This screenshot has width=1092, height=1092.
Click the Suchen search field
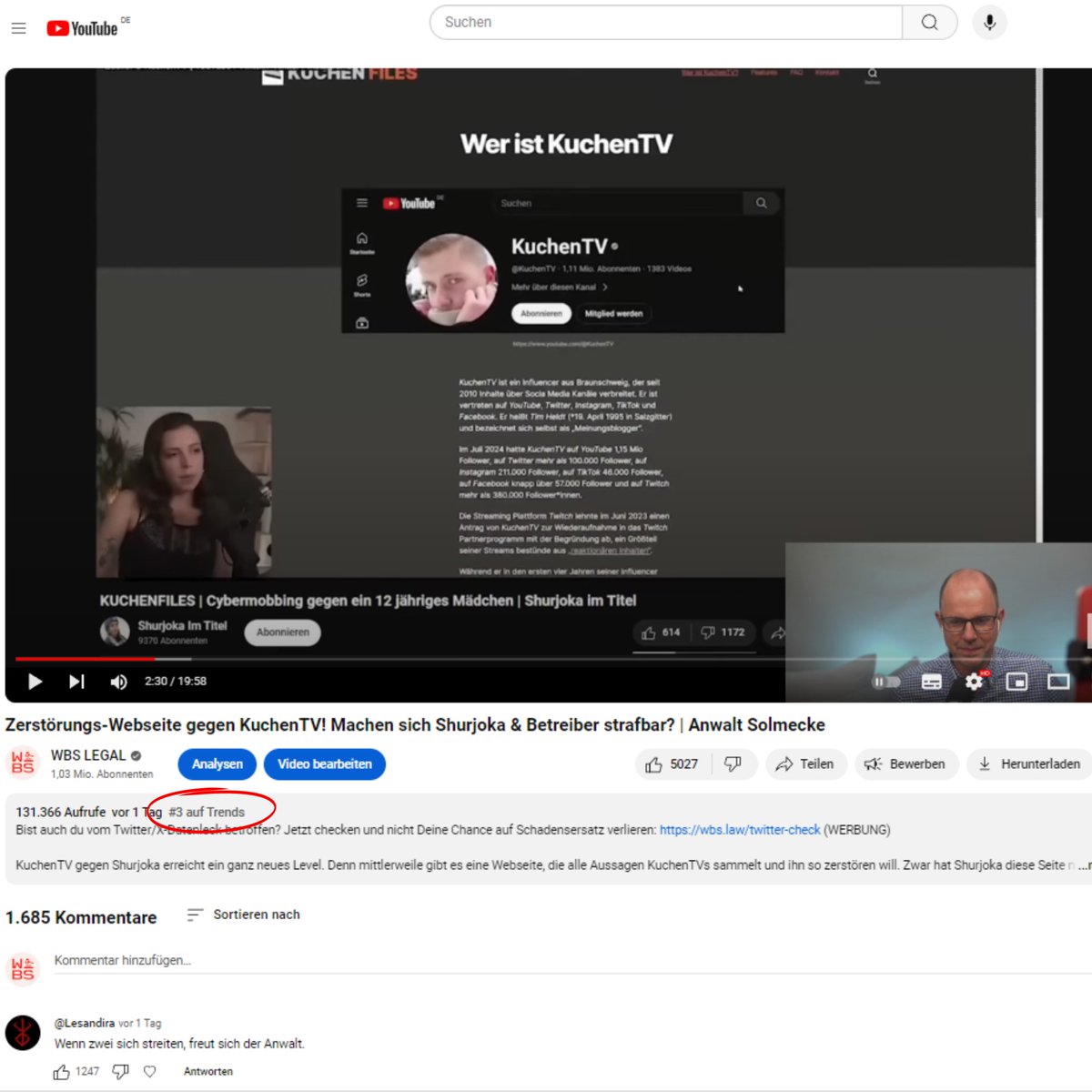point(666,22)
